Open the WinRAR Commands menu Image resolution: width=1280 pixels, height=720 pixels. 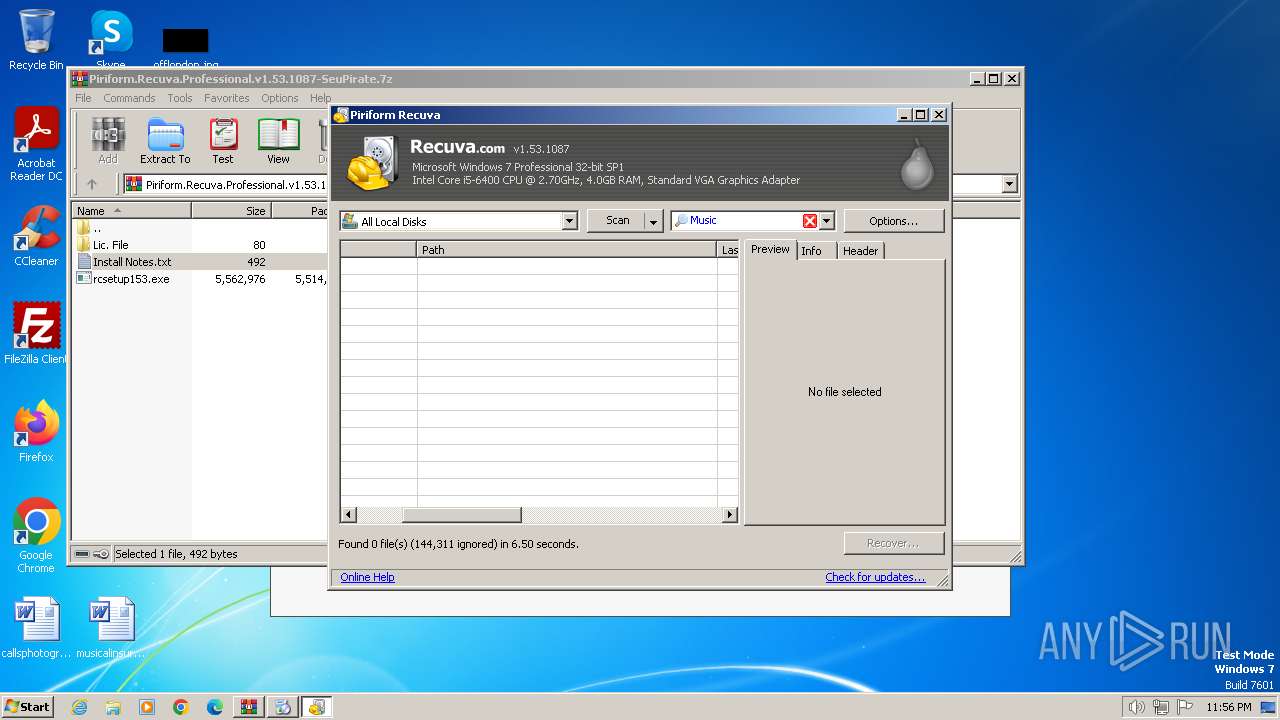pos(129,98)
